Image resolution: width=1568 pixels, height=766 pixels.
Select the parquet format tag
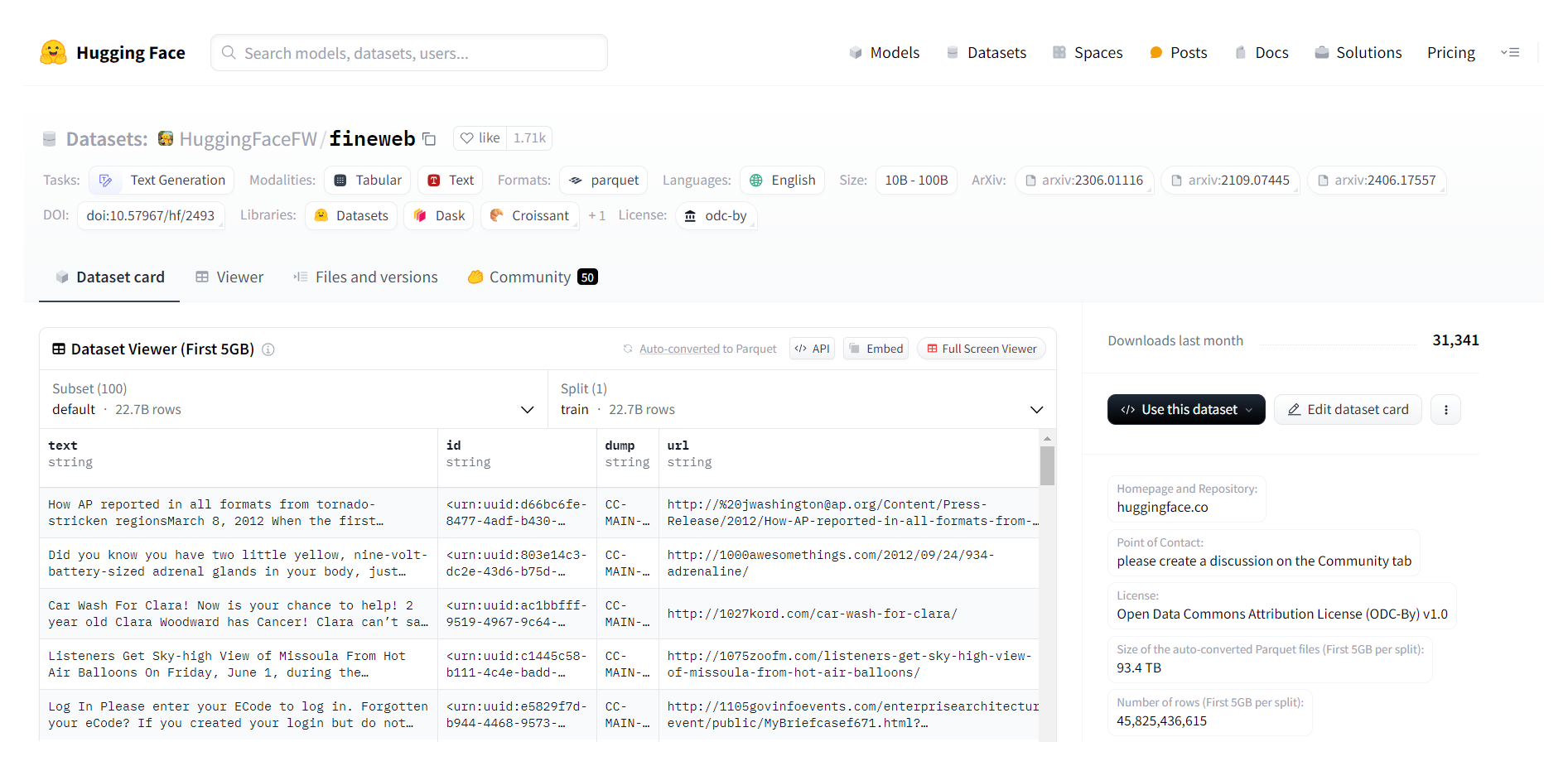pyautogui.click(x=604, y=181)
